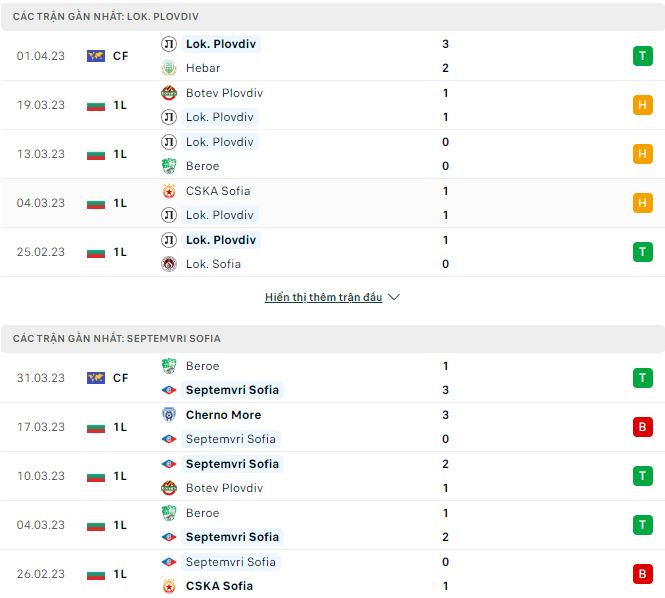This screenshot has height=598, width=665.
Task: Click the Hebar team crest icon
Action: tap(169, 68)
